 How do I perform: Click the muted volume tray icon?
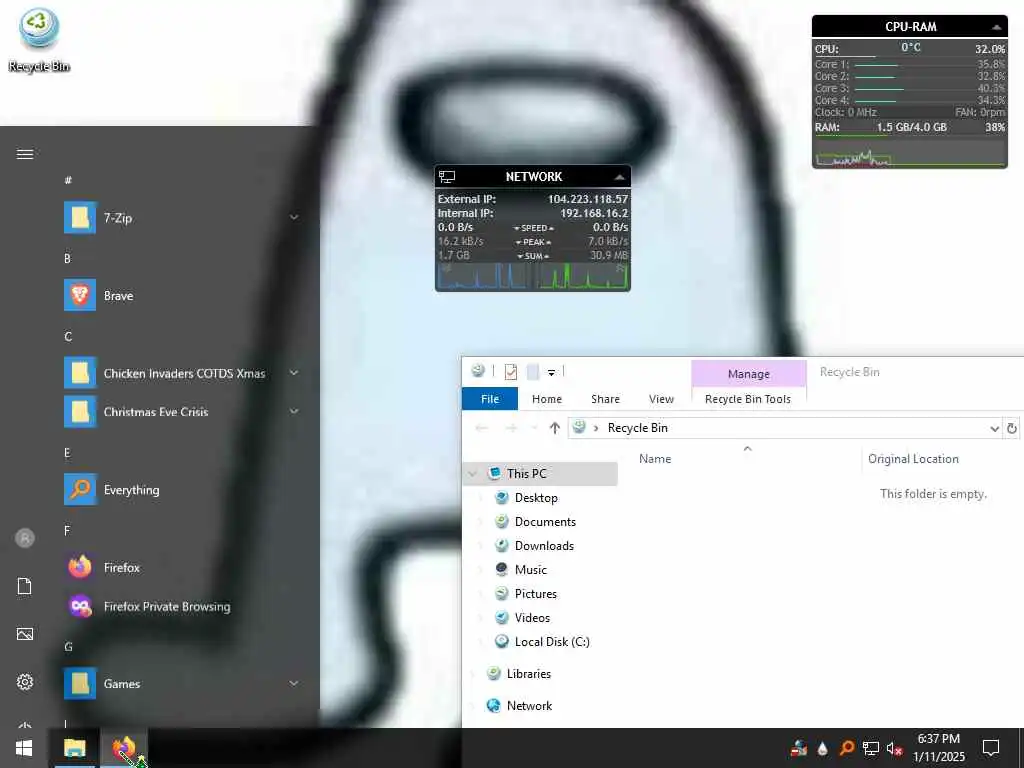(x=894, y=748)
